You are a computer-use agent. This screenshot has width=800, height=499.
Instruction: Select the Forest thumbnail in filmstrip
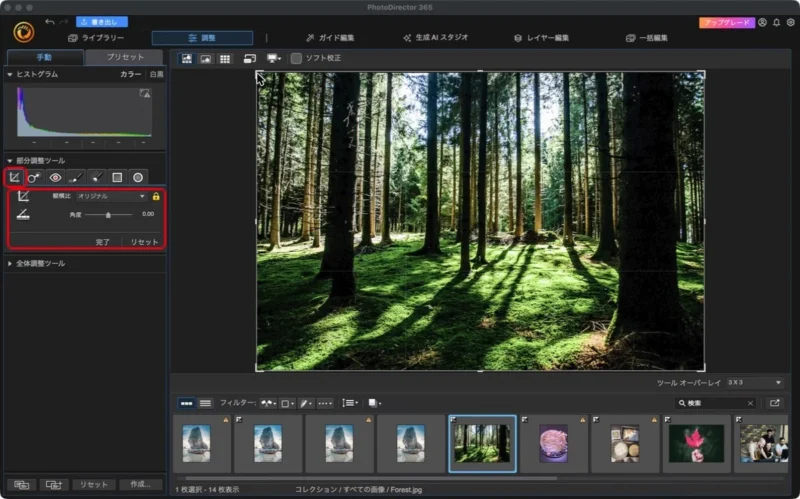(482, 443)
